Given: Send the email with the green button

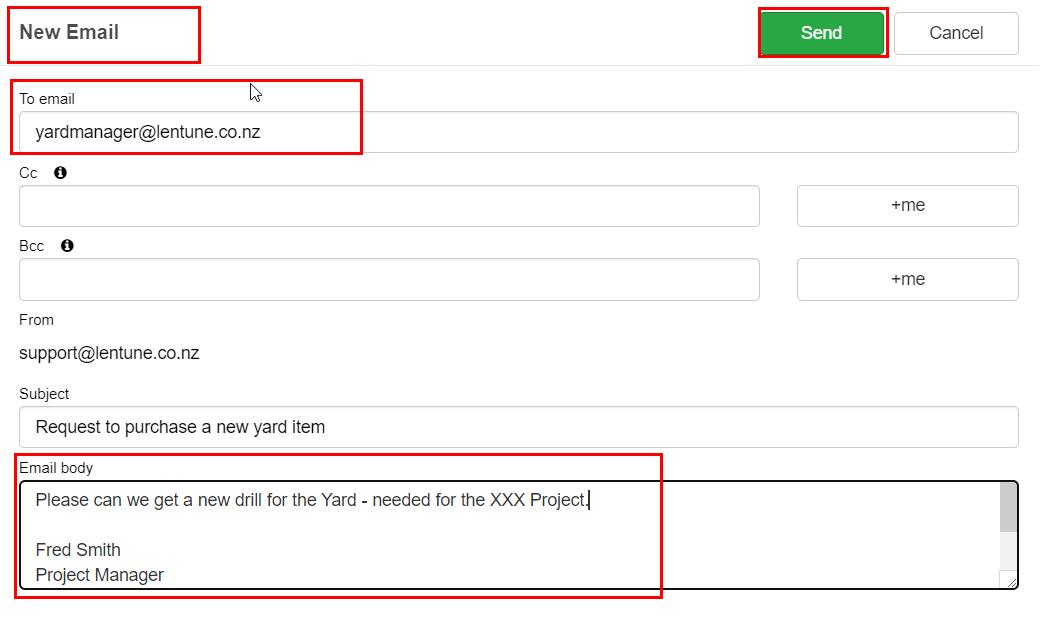Looking at the screenshot, I should (x=821, y=33).
